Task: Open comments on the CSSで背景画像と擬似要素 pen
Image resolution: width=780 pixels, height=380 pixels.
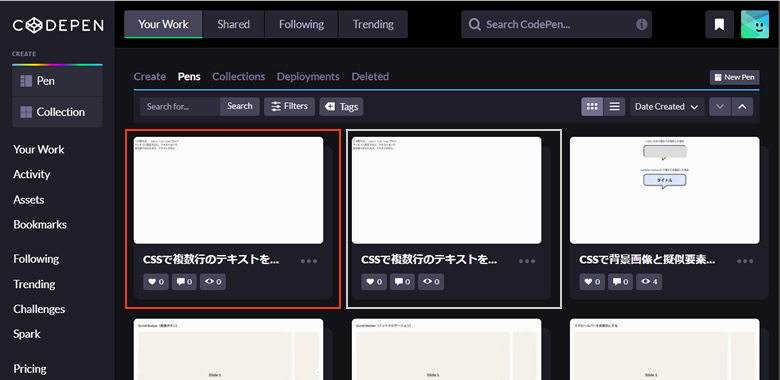Action: coord(620,282)
